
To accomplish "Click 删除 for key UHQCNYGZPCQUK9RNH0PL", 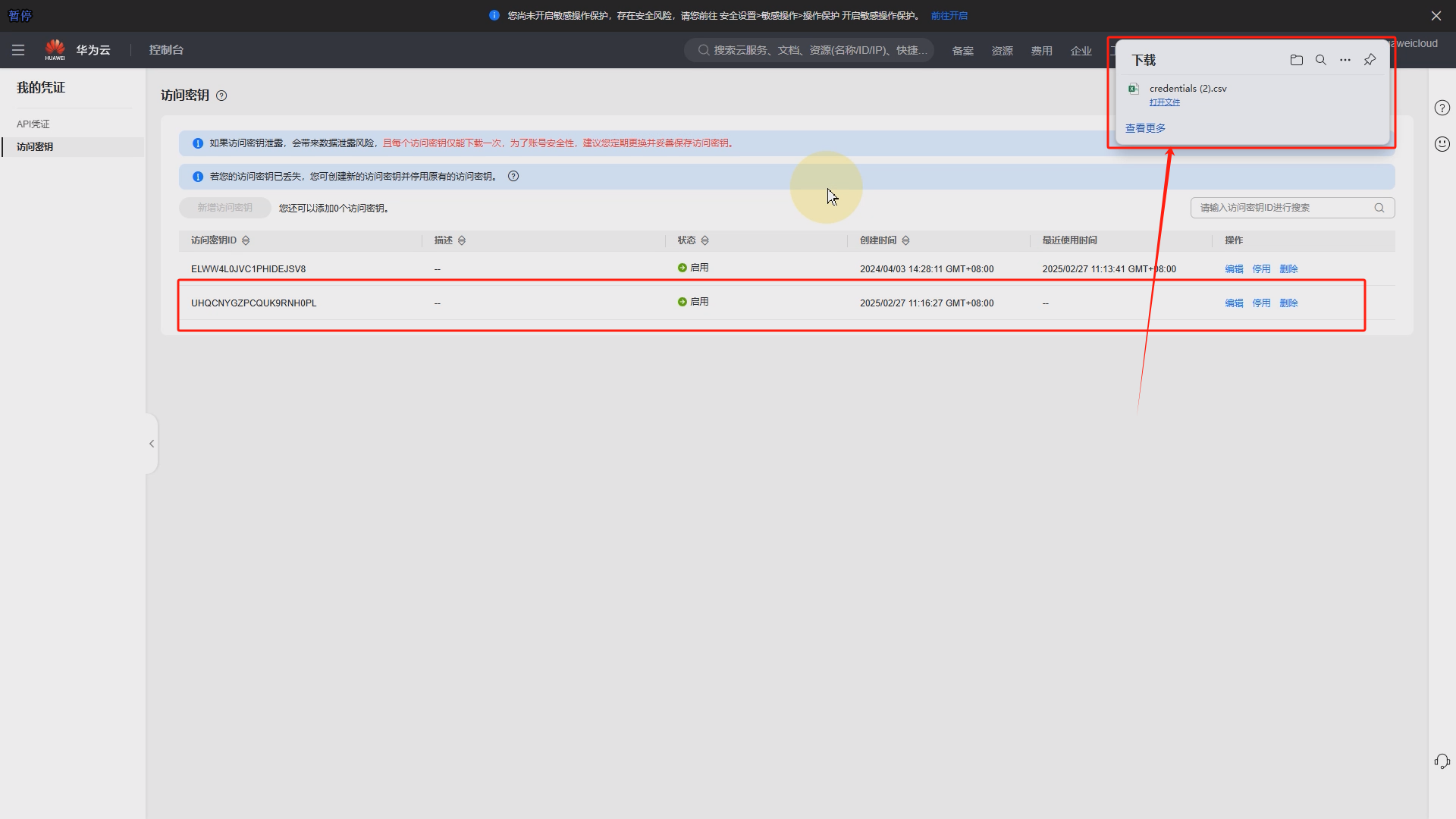I will coord(1288,303).
